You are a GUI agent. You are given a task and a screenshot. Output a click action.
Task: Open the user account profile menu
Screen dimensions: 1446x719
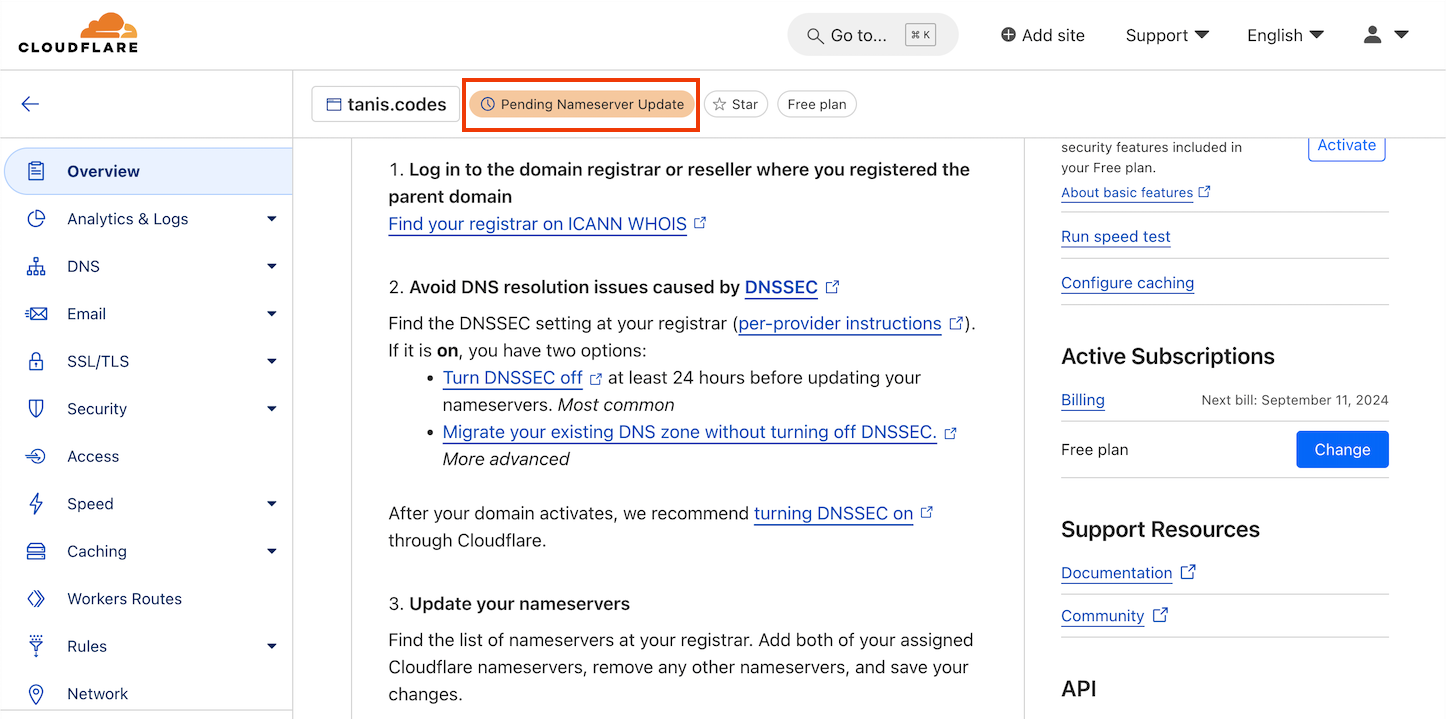pyautogui.click(x=1385, y=35)
